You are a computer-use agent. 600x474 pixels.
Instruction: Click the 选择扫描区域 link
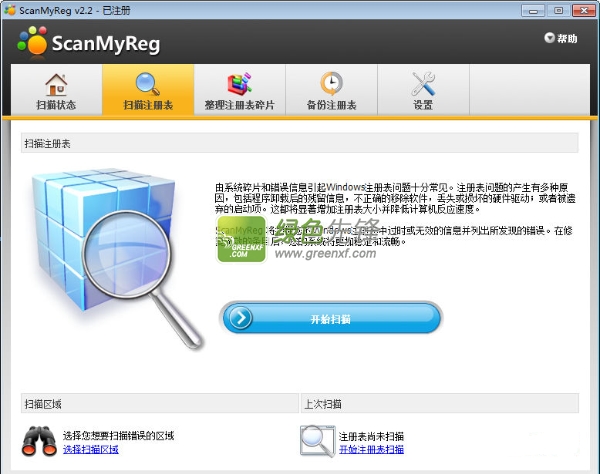click(x=91, y=449)
